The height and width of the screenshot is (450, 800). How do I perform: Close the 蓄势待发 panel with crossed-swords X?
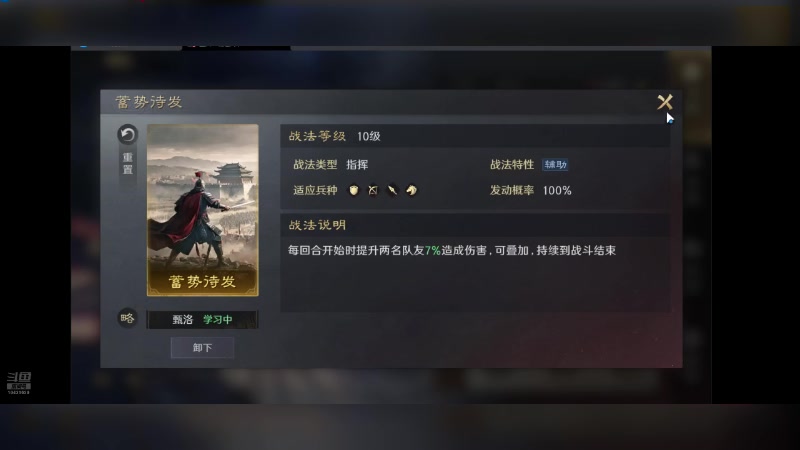coord(665,102)
